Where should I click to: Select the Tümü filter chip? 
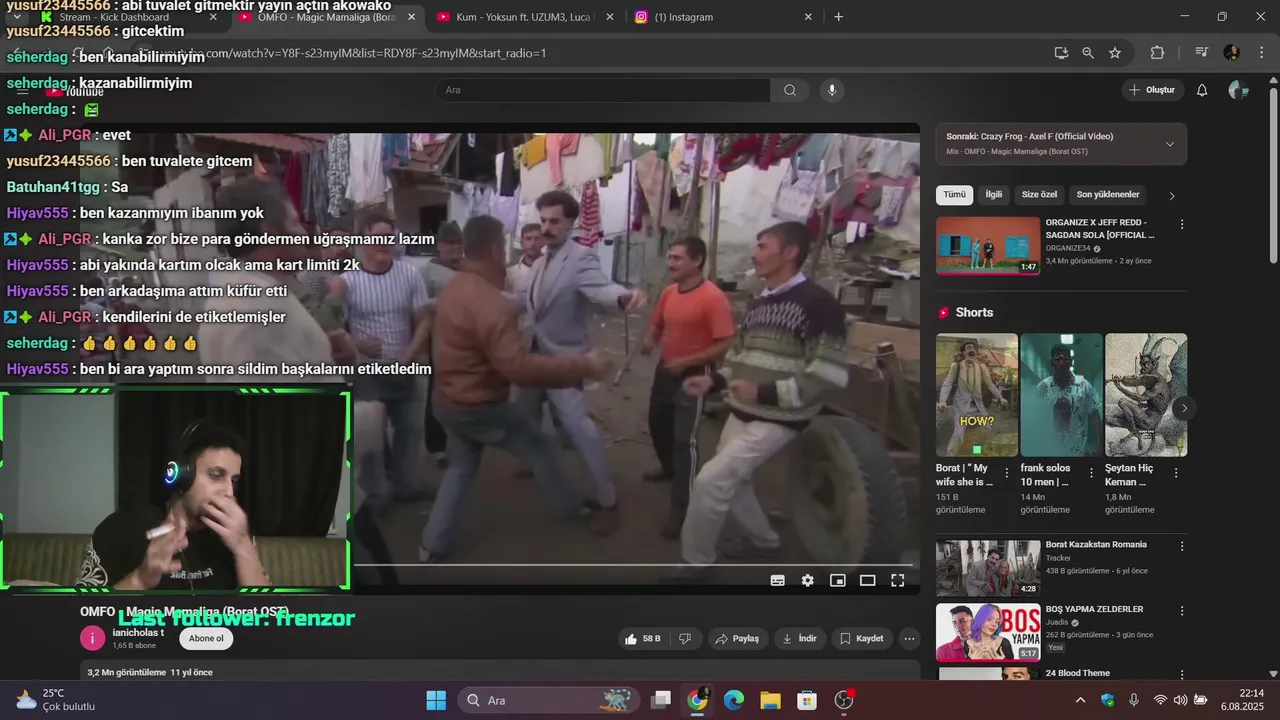955,195
